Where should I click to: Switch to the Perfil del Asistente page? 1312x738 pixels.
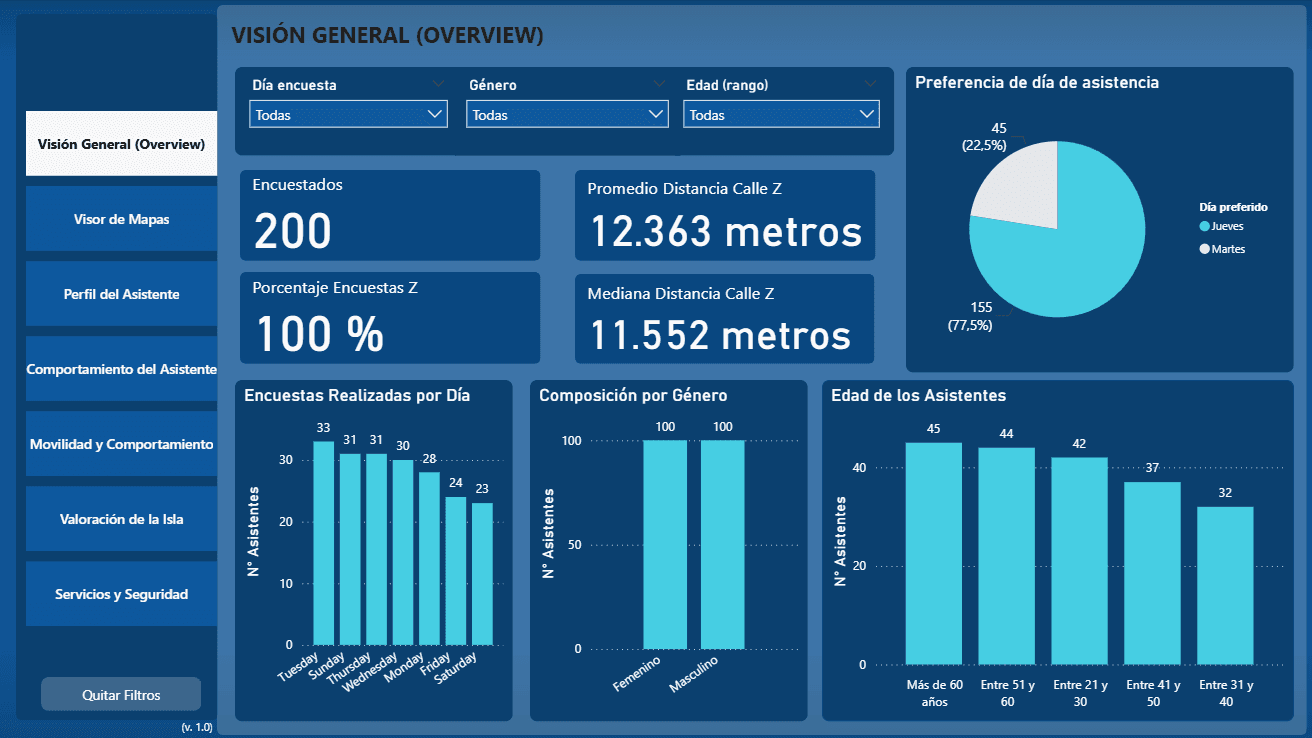point(120,293)
